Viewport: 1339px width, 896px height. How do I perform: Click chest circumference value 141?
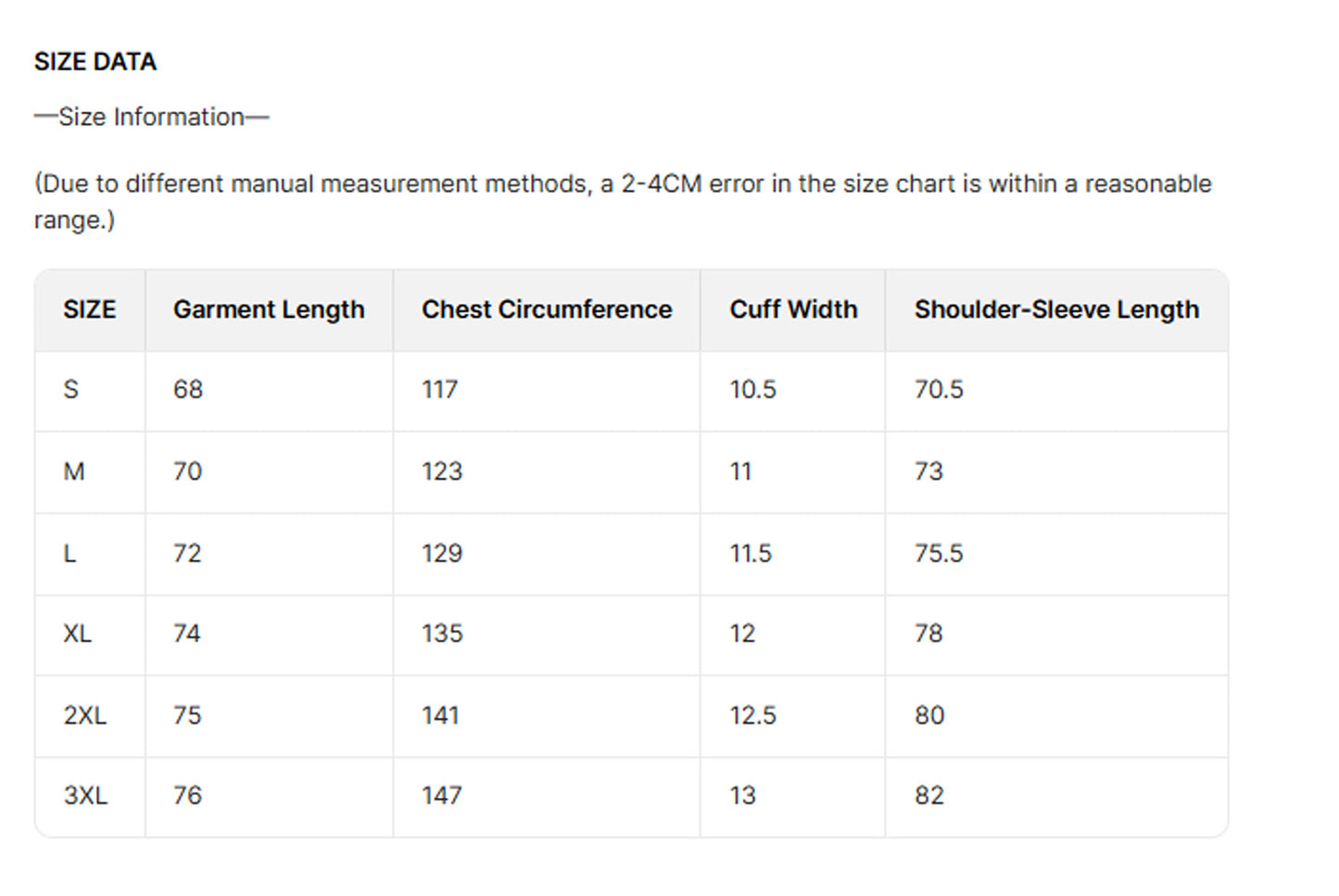440,715
